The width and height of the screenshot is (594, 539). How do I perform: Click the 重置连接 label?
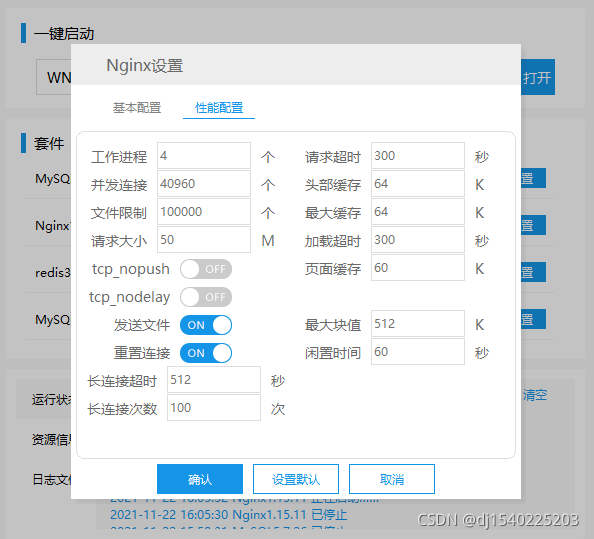[x=142, y=353]
